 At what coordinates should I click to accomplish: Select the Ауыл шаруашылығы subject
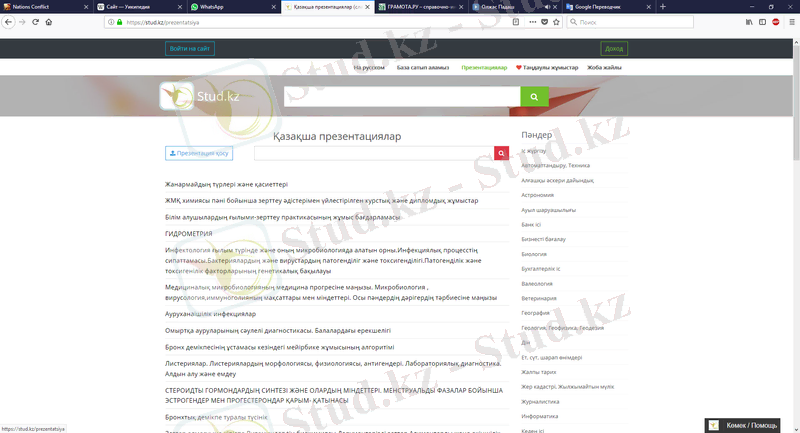(x=548, y=210)
